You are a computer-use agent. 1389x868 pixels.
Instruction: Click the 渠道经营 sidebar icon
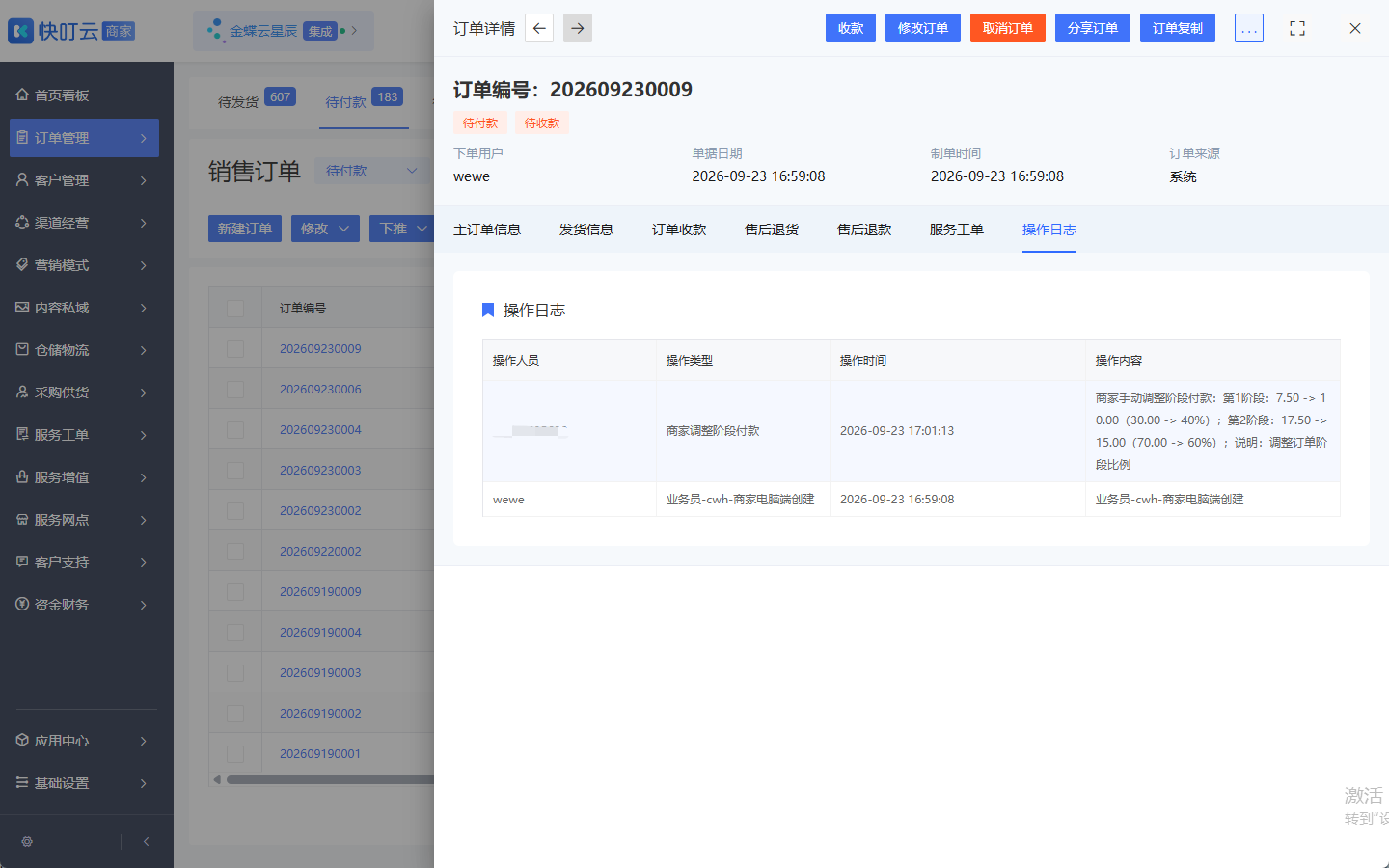pos(22,222)
